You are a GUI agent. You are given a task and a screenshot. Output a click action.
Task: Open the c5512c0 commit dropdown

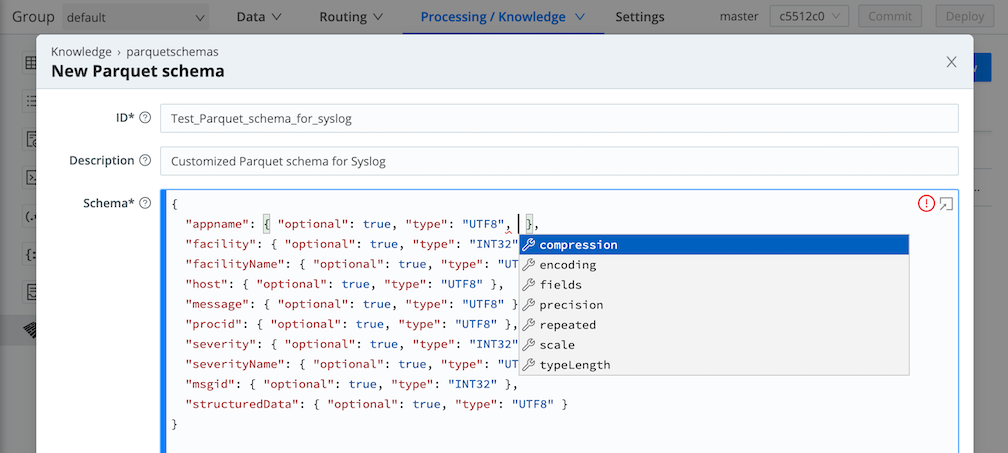tap(809, 17)
